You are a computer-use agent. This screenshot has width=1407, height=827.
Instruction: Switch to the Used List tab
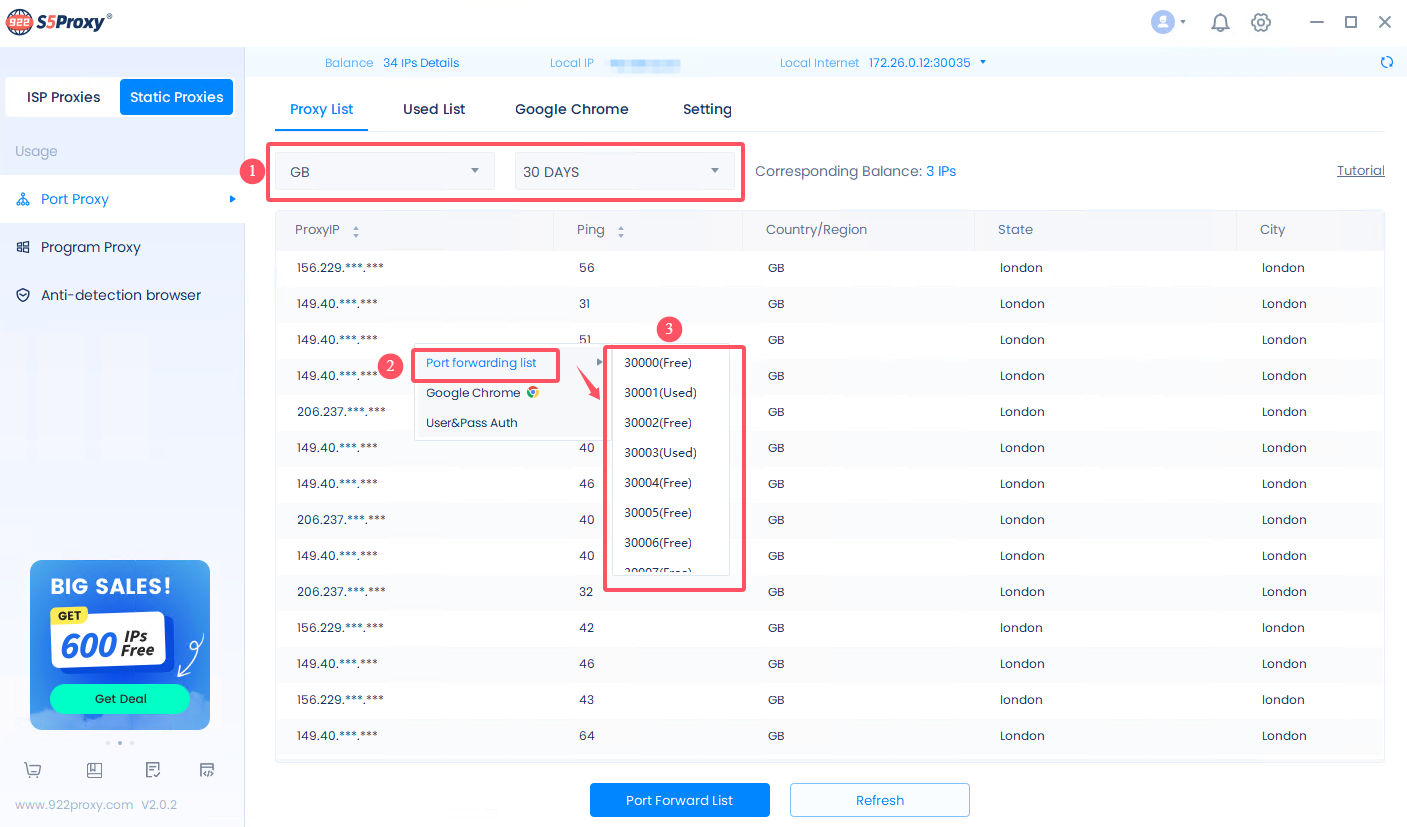point(434,109)
